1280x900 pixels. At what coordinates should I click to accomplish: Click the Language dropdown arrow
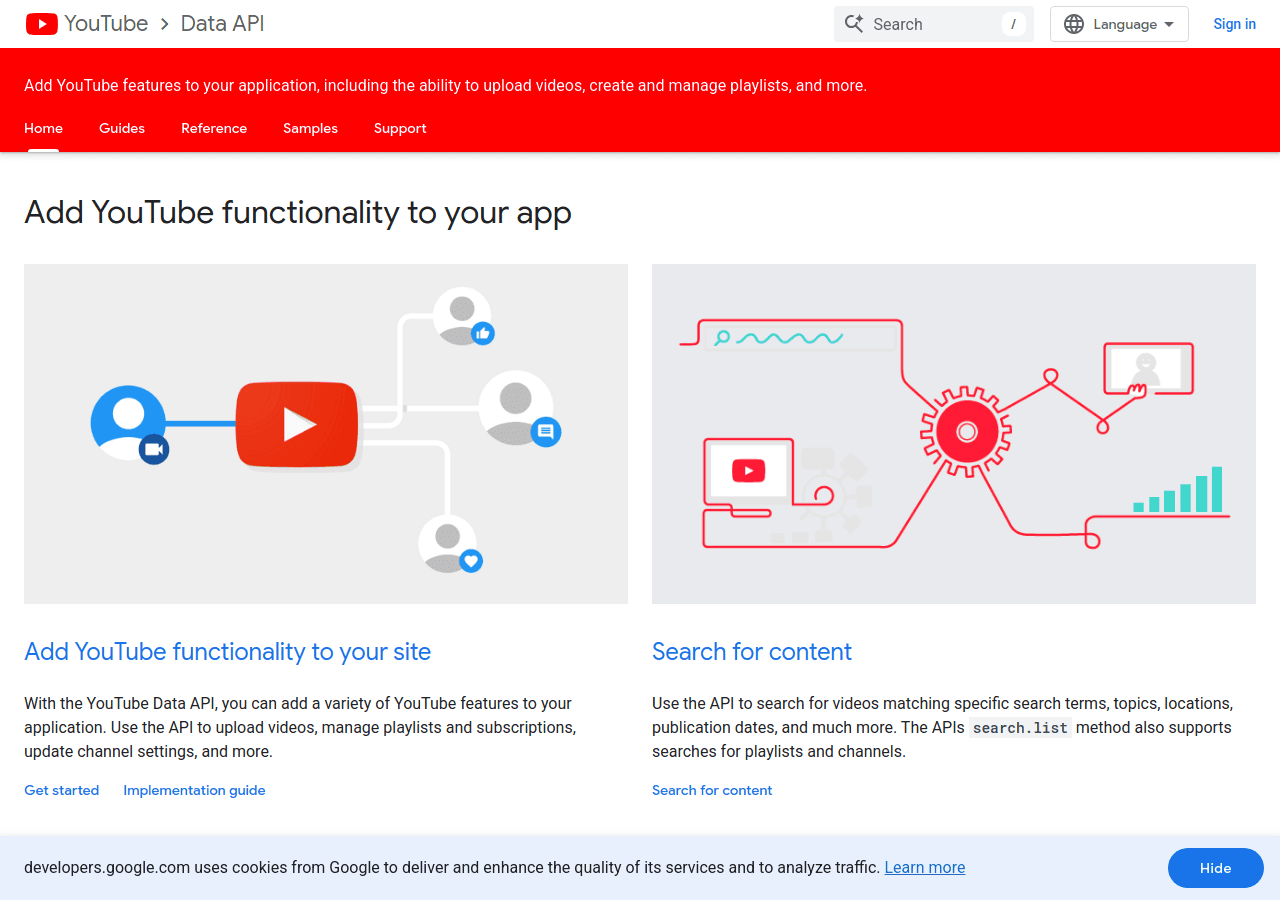pos(1169,24)
